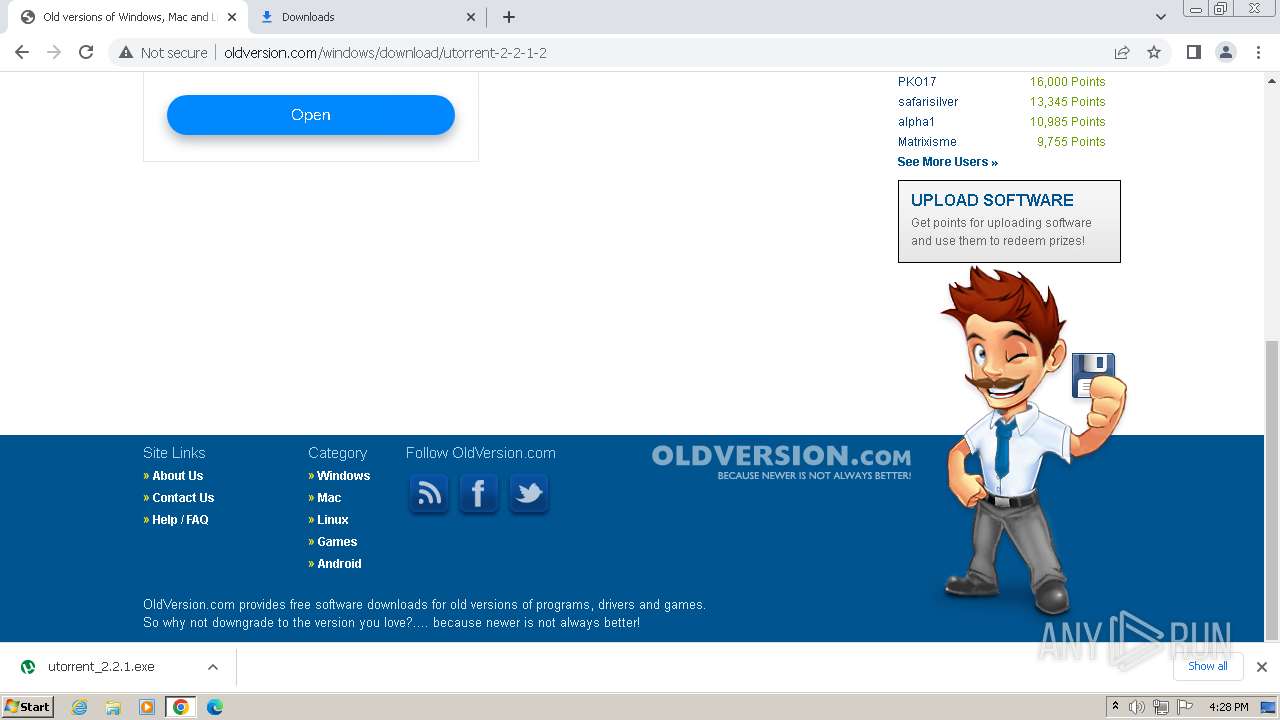This screenshot has width=1280, height=720.
Task: Open the Not secure site info
Action: [163, 53]
